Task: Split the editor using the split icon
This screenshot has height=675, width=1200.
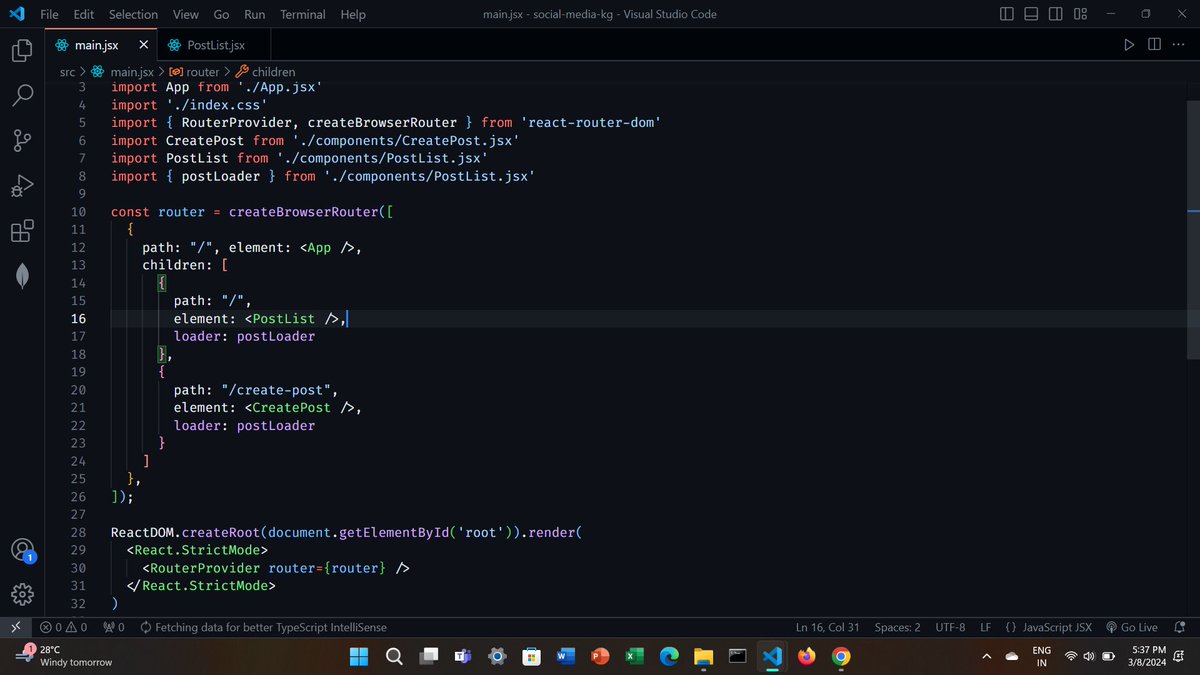Action: (x=1154, y=44)
